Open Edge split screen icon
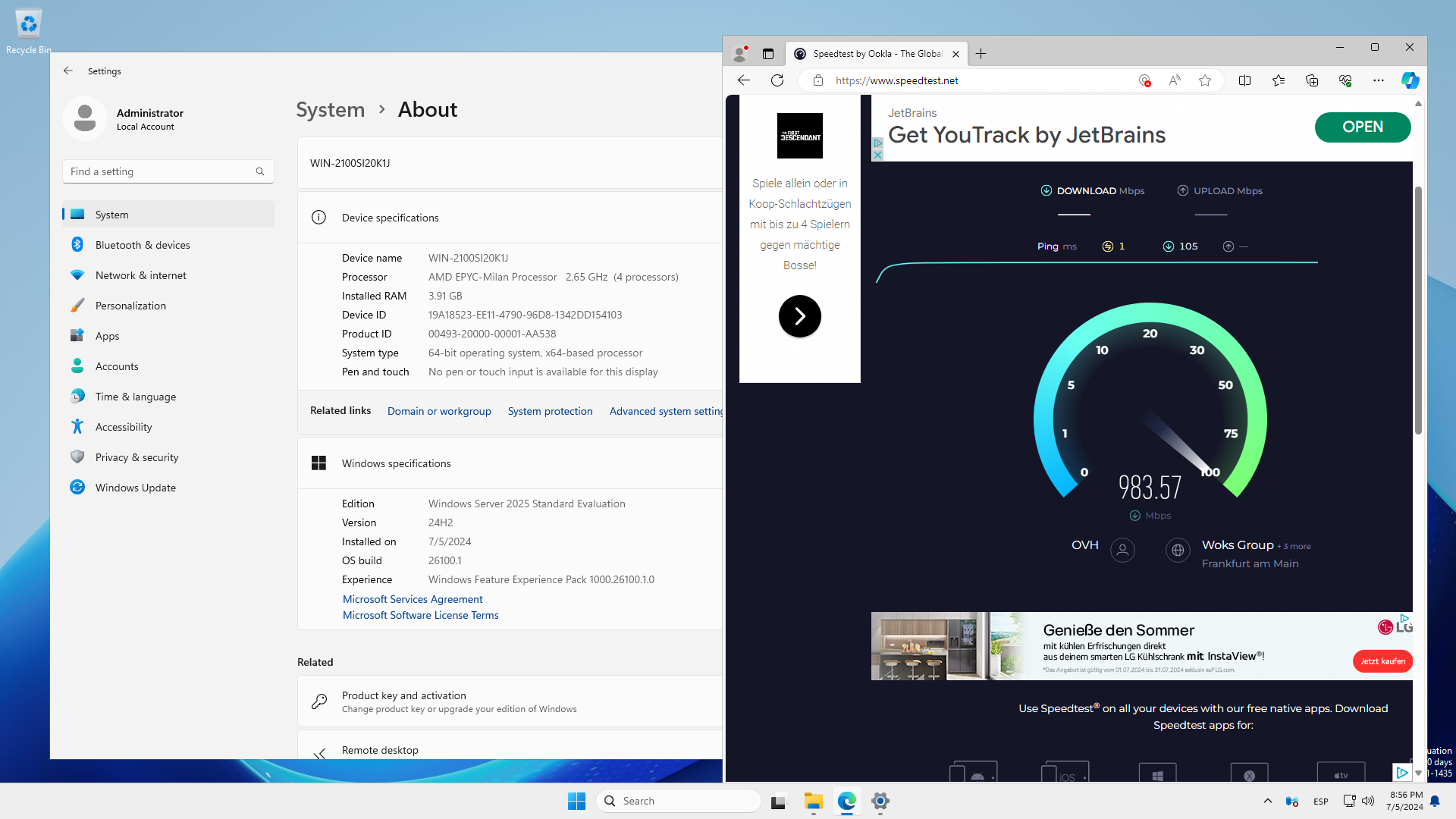Viewport: 1456px width, 819px height. (x=1244, y=80)
